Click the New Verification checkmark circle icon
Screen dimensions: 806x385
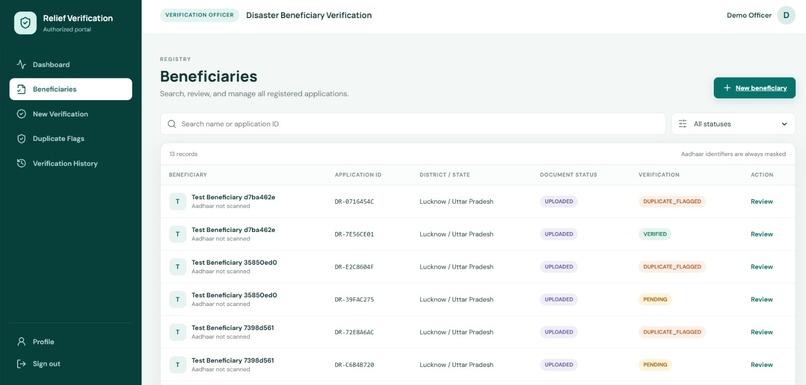click(21, 114)
